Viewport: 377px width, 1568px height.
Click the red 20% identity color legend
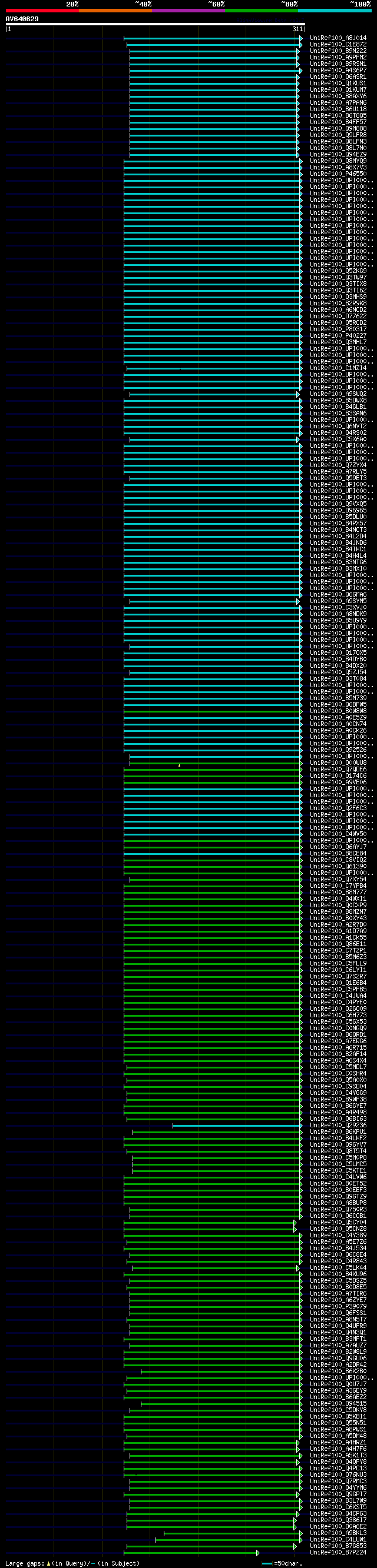42,10
